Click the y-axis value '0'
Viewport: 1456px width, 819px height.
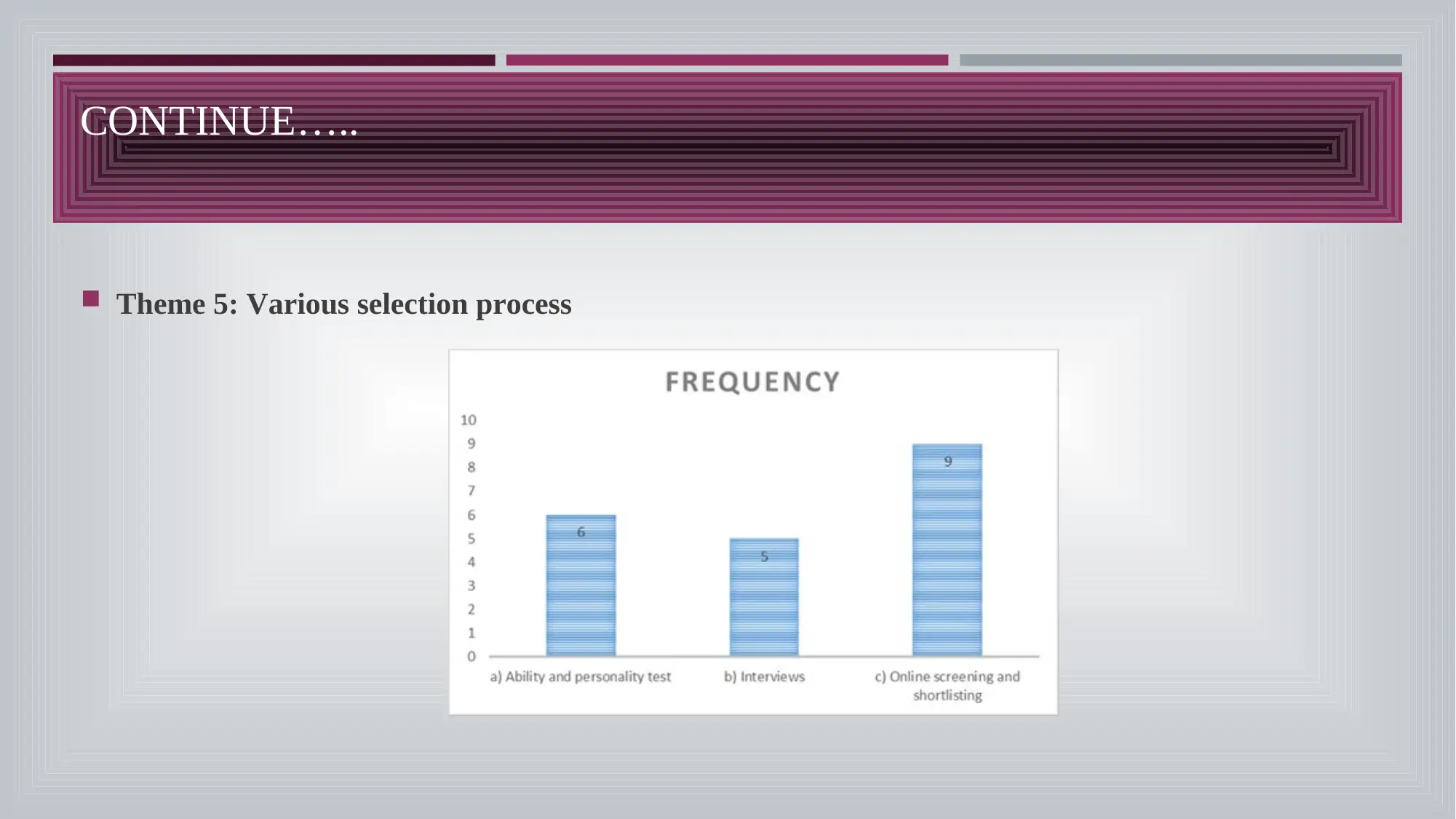[x=472, y=657]
